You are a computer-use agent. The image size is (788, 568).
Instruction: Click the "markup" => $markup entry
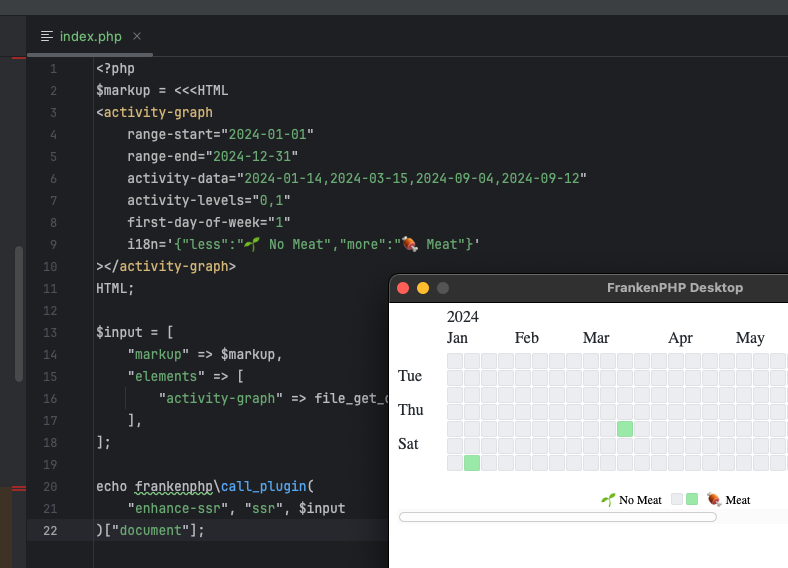tap(205, 354)
